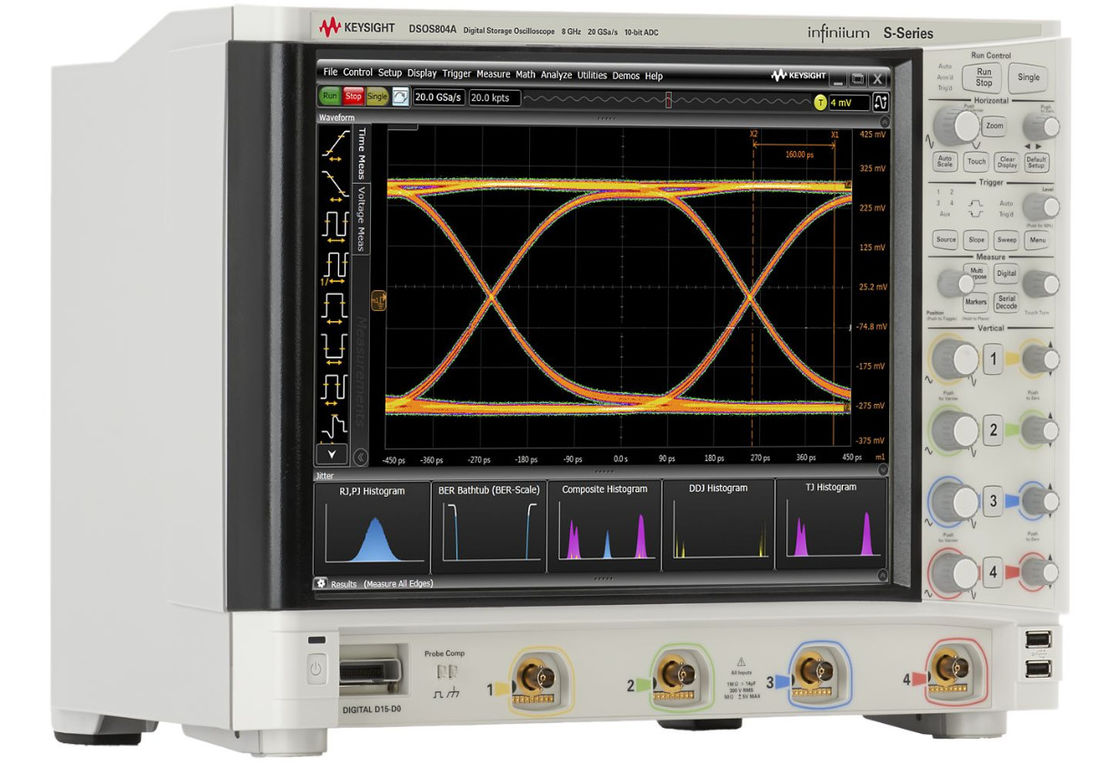This screenshot has height=775, width=1120.
Task: Click the yellow T trigger indicator
Action: pos(820,103)
